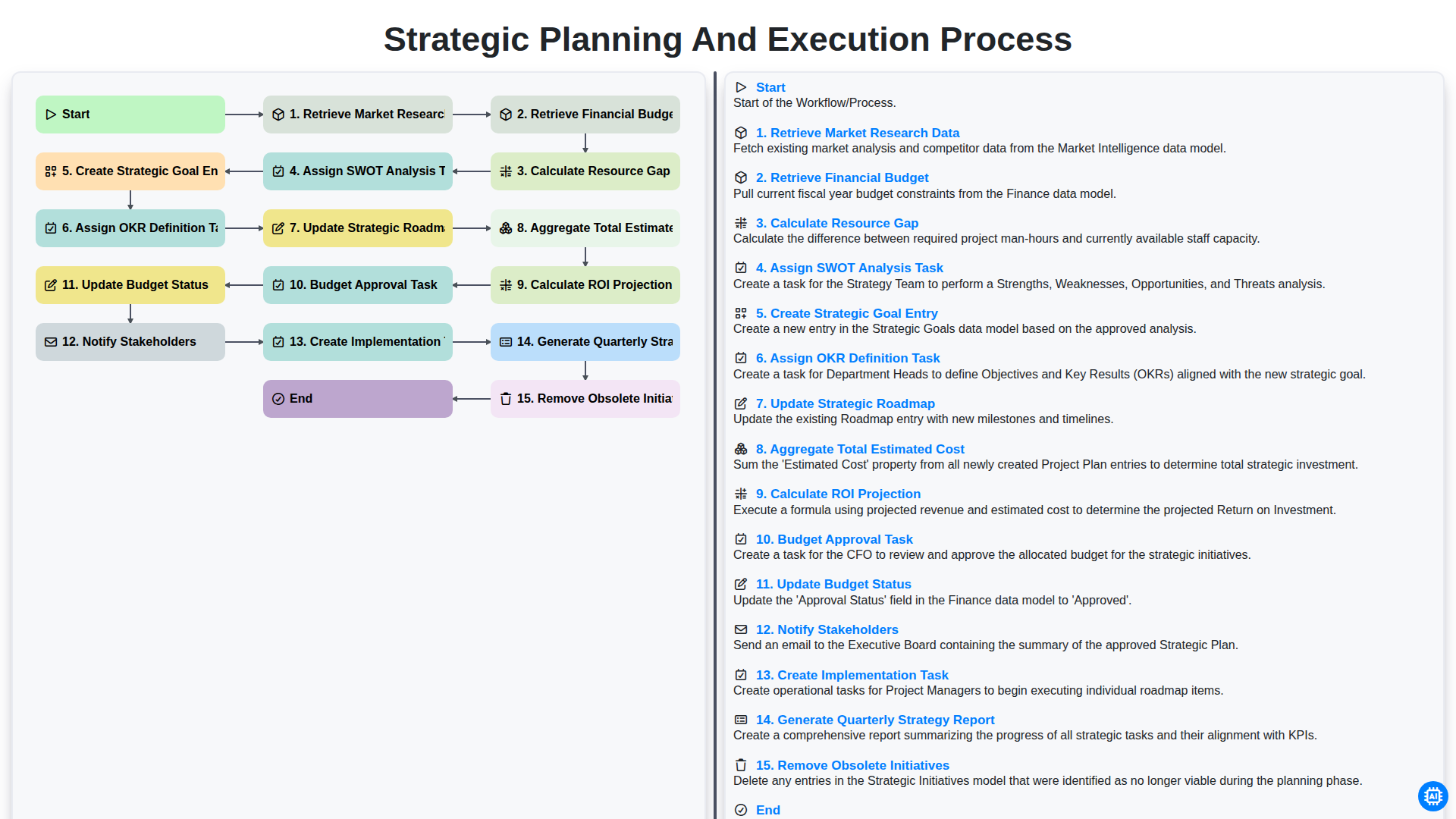Click the play icon in Start node
Image resolution: width=1456 pixels, height=819 pixels.
tap(51, 115)
